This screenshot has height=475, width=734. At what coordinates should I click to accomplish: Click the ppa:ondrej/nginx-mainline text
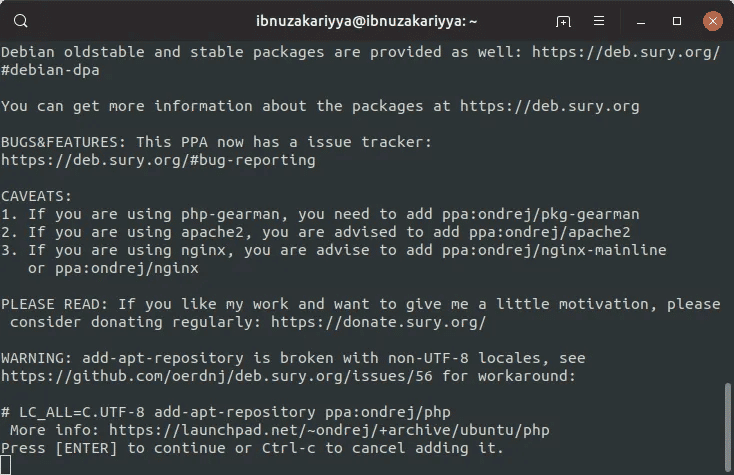554,250
